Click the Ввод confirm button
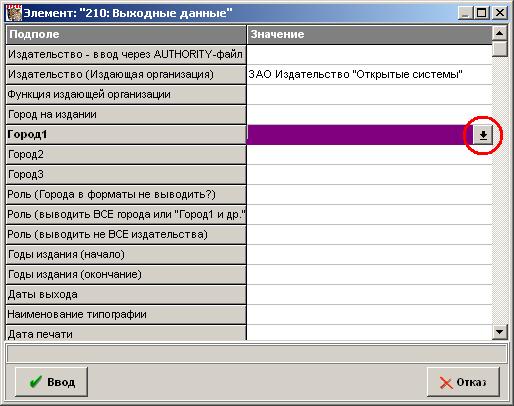This screenshot has width=514, height=406. point(51,382)
